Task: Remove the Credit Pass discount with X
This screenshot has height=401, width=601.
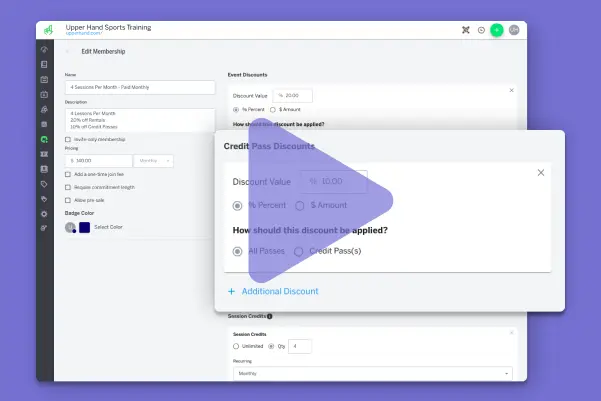Action: coord(541,173)
